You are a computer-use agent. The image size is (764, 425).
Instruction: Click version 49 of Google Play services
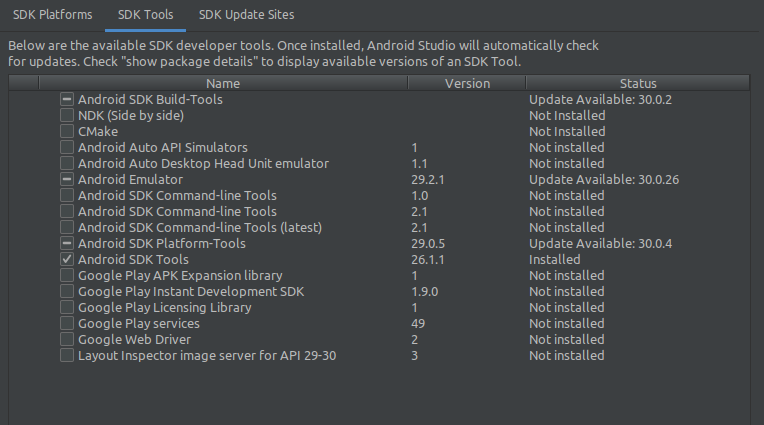pos(418,324)
